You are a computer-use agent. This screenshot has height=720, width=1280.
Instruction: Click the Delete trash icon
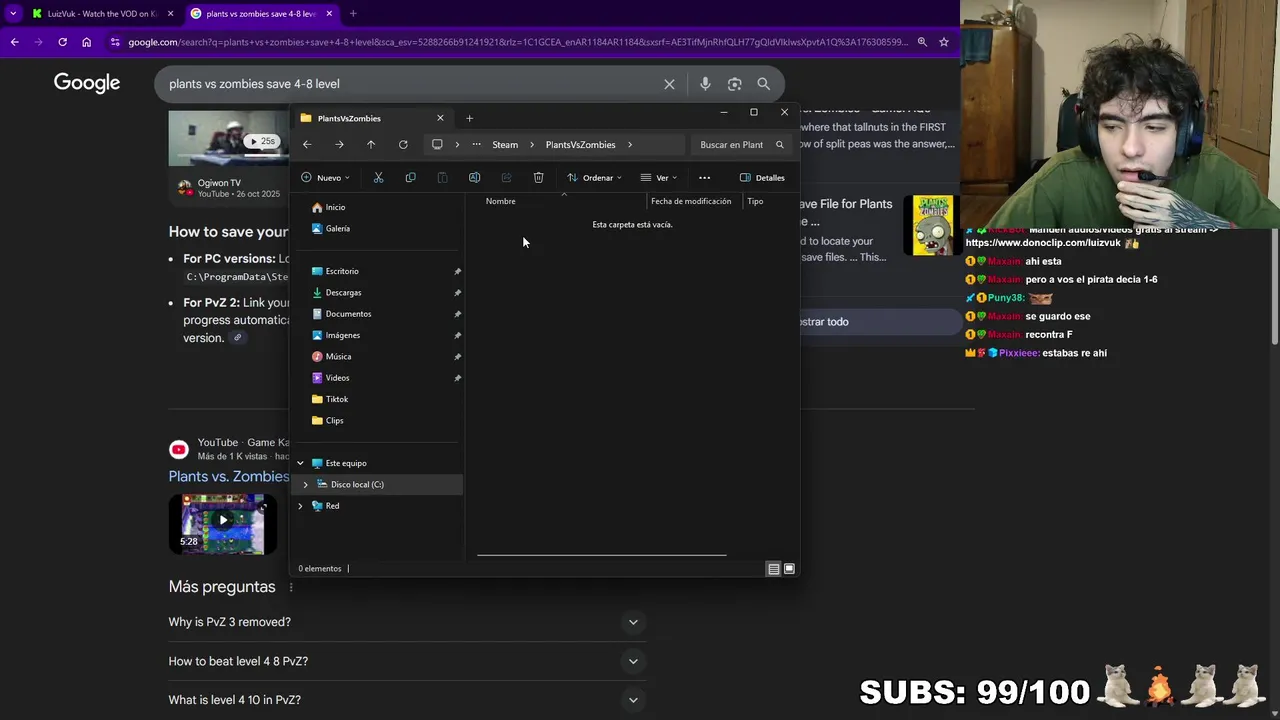point(538,178)
